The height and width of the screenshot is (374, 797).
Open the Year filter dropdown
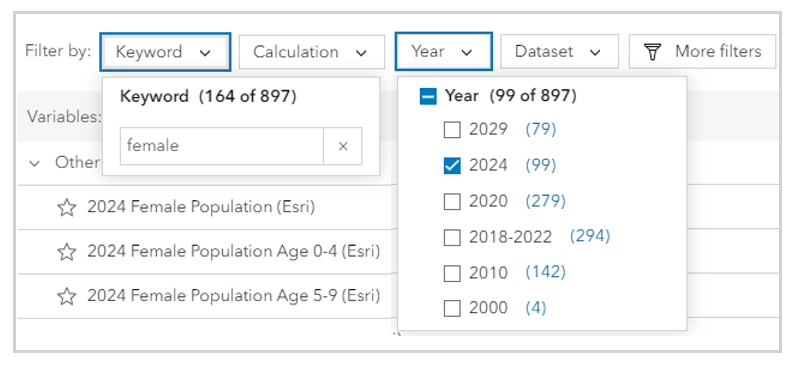tap(443, 51)
